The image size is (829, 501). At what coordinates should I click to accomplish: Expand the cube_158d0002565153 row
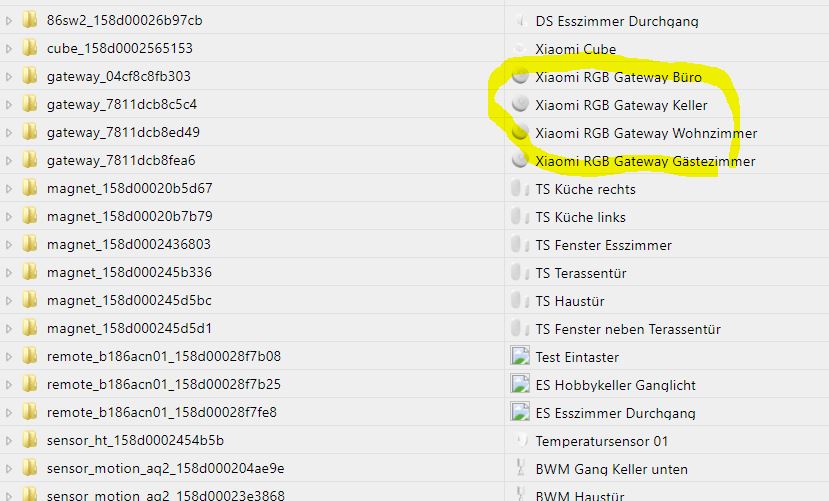pyautogui.click(x=8, y=49)
